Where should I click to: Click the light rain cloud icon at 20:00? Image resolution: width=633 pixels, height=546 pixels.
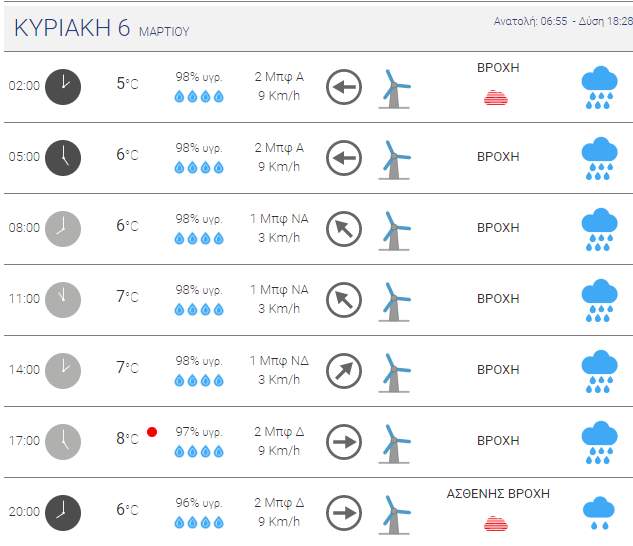(599, 513)
